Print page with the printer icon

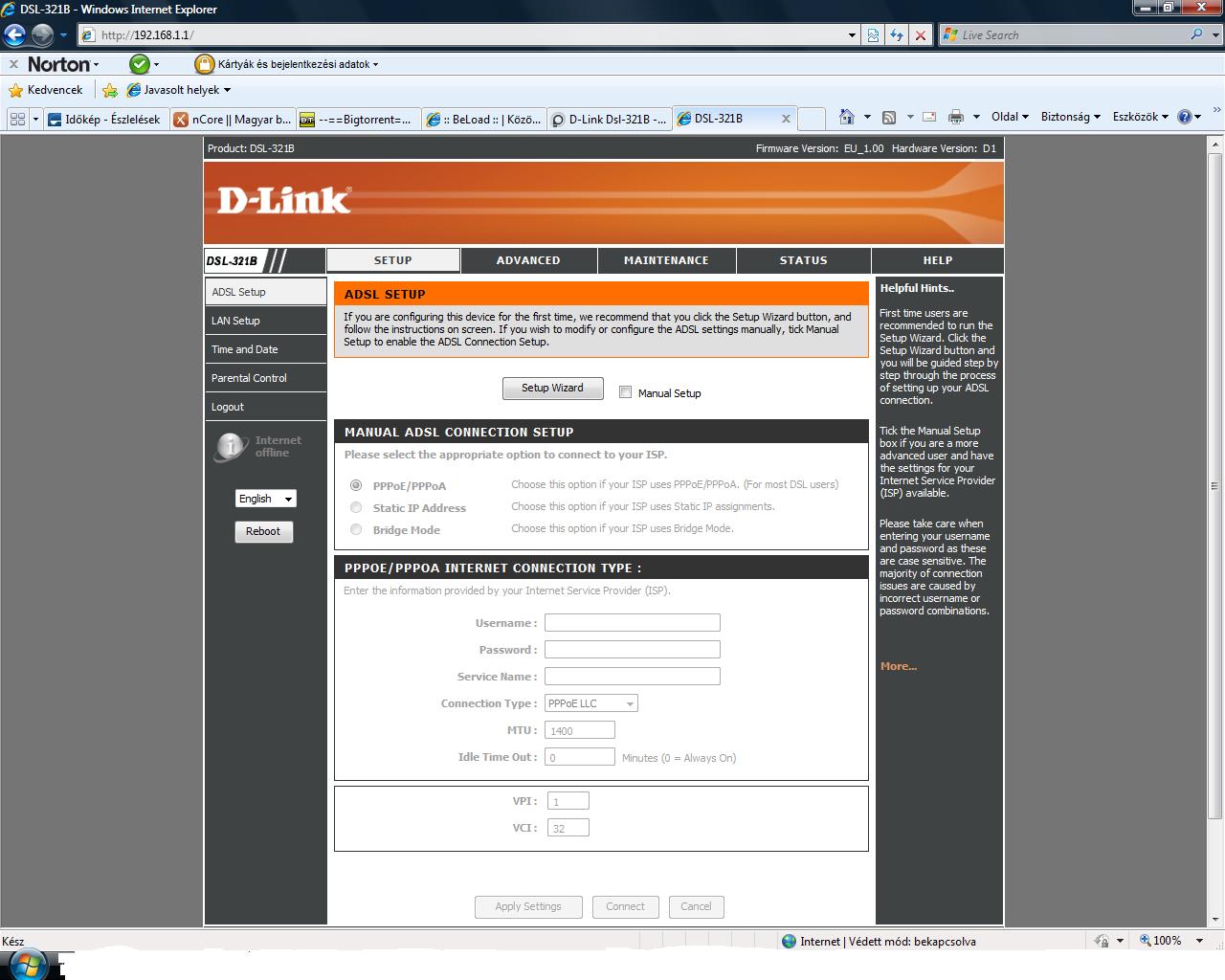coord(955,118)
